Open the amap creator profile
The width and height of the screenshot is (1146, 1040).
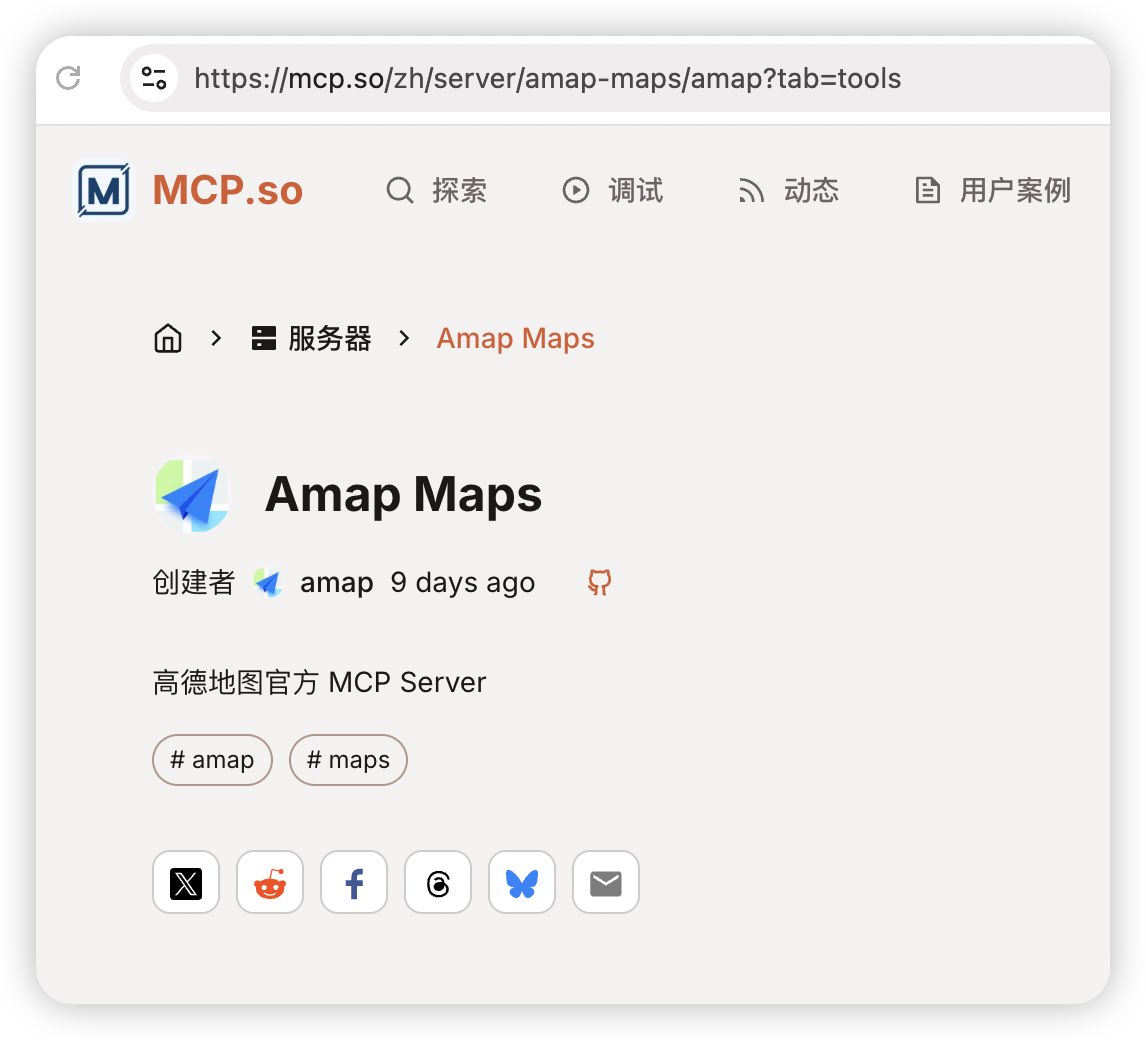336,583
